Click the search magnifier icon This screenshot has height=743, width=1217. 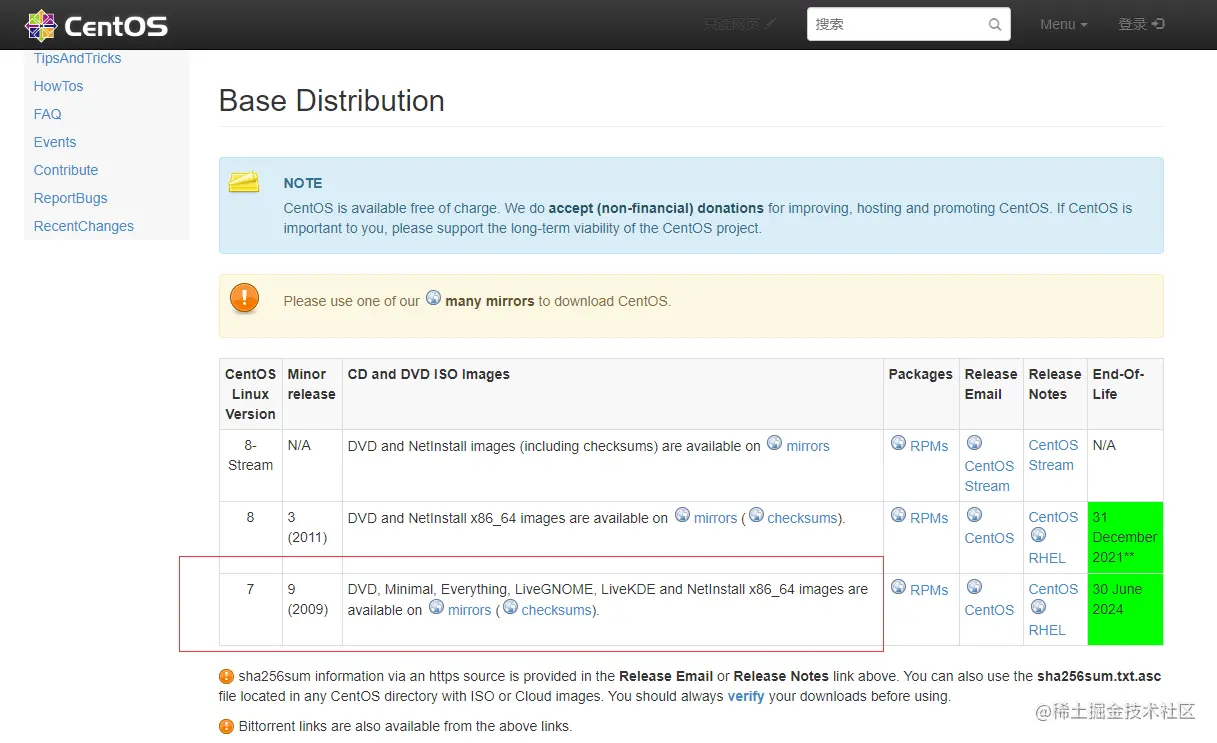coord(995,25)
